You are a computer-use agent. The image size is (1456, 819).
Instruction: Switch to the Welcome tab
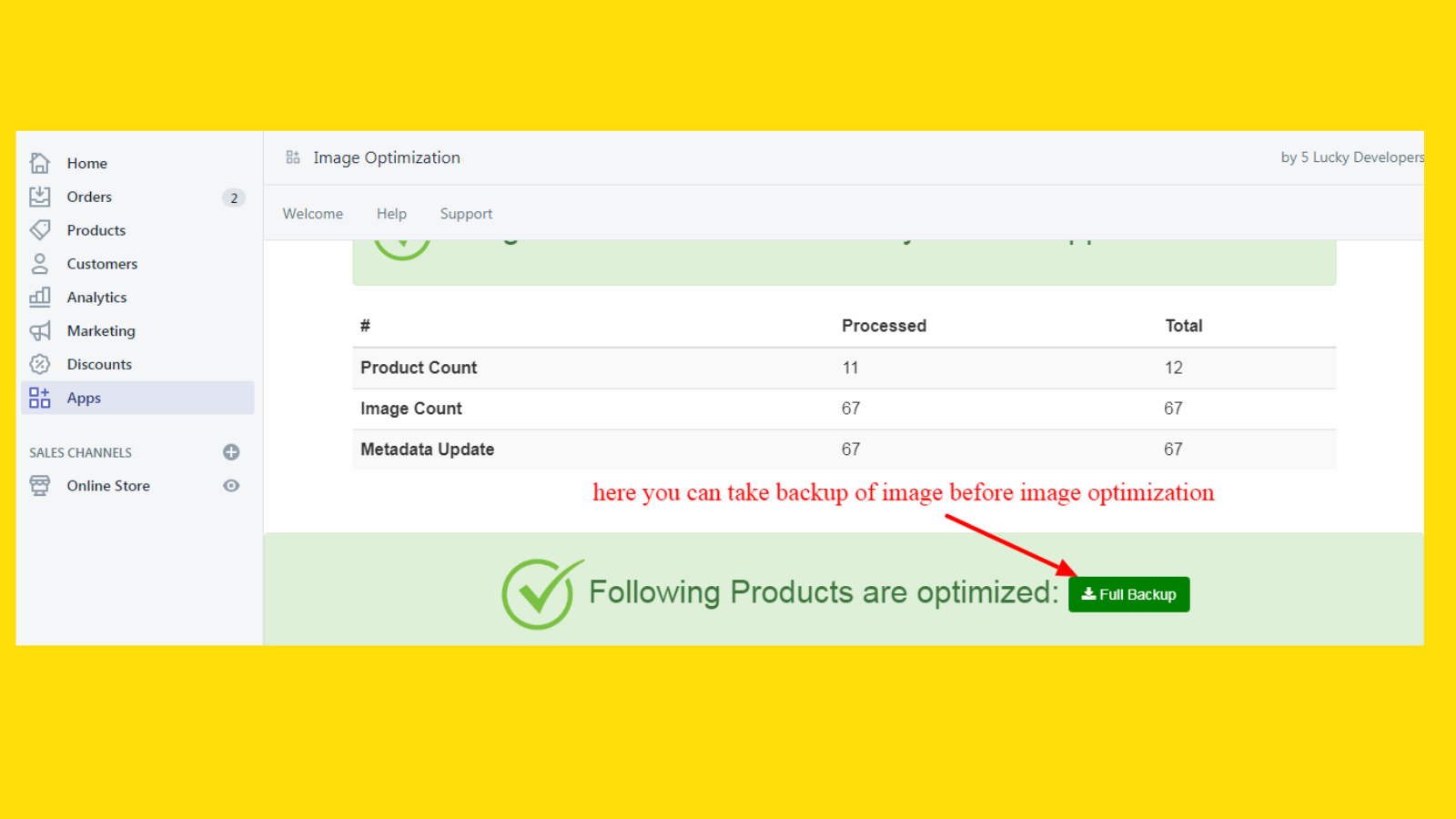click(x=312, y=213)
